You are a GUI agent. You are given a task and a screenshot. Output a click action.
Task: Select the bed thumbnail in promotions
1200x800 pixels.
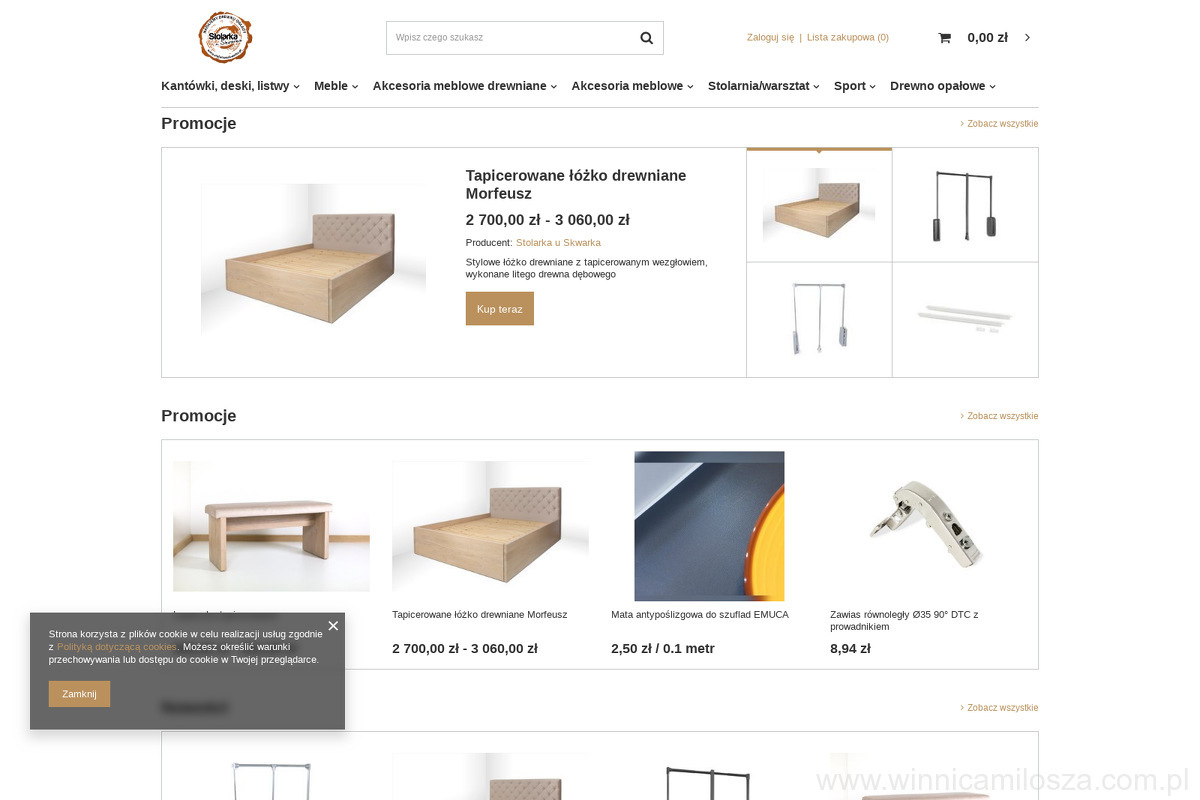[x=819, y=205]
